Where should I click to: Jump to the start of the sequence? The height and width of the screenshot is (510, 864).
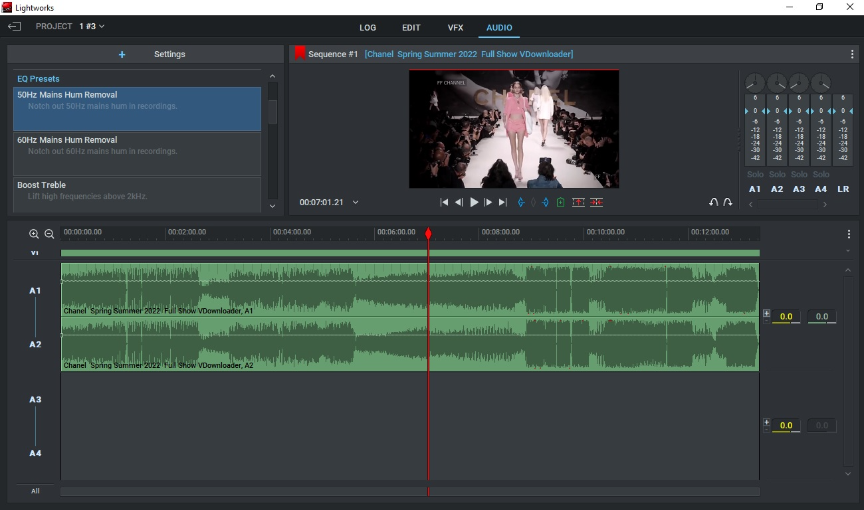[444, 203]
